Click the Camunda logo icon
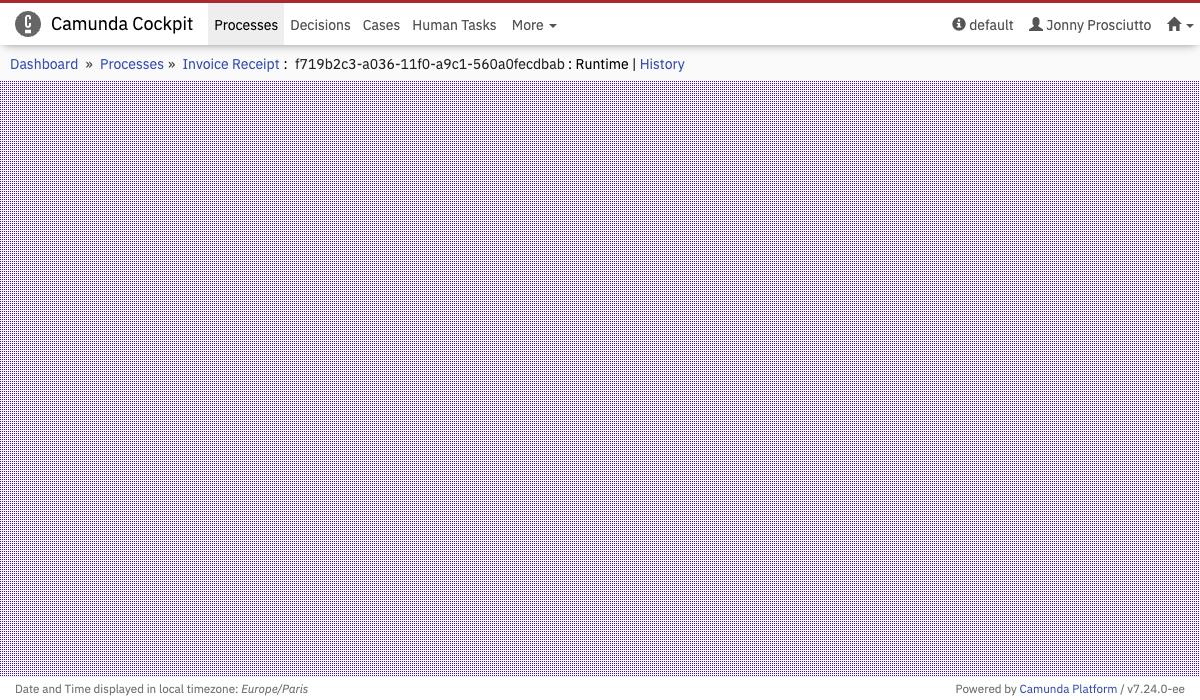Image resolution: width=1200 pixels, height=700 pixels. click(28, 24)
